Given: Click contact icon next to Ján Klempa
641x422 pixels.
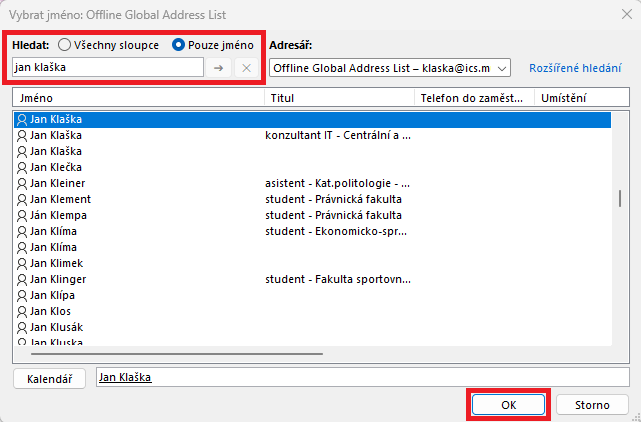Looking at the screenshot, I should [22, 216].
